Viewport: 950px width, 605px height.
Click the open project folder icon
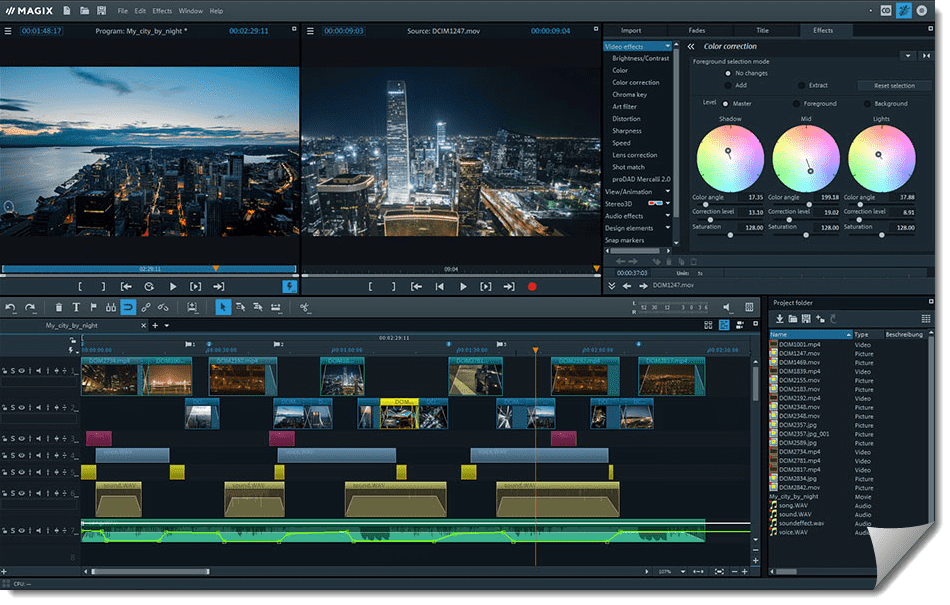tap(84, 10)
